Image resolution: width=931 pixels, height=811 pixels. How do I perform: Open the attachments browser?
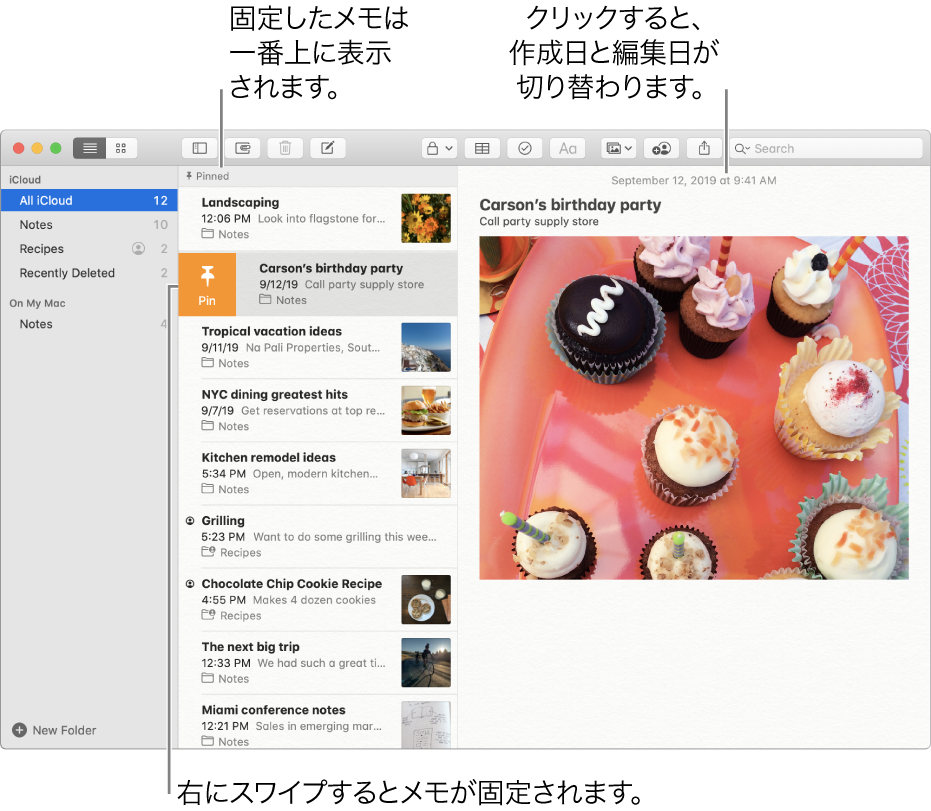pos(243,148)
